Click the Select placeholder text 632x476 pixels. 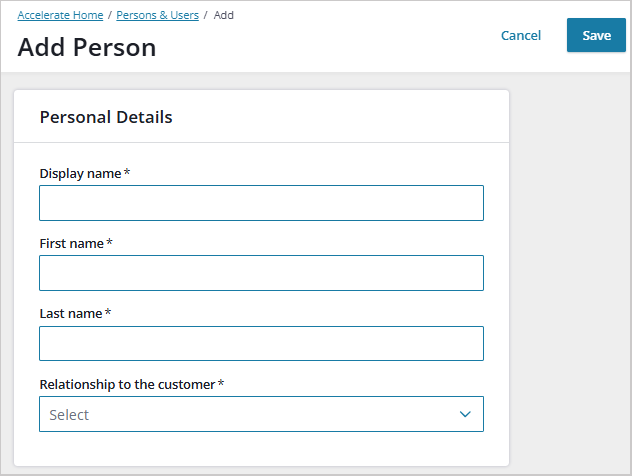click(x=69, y=415)
